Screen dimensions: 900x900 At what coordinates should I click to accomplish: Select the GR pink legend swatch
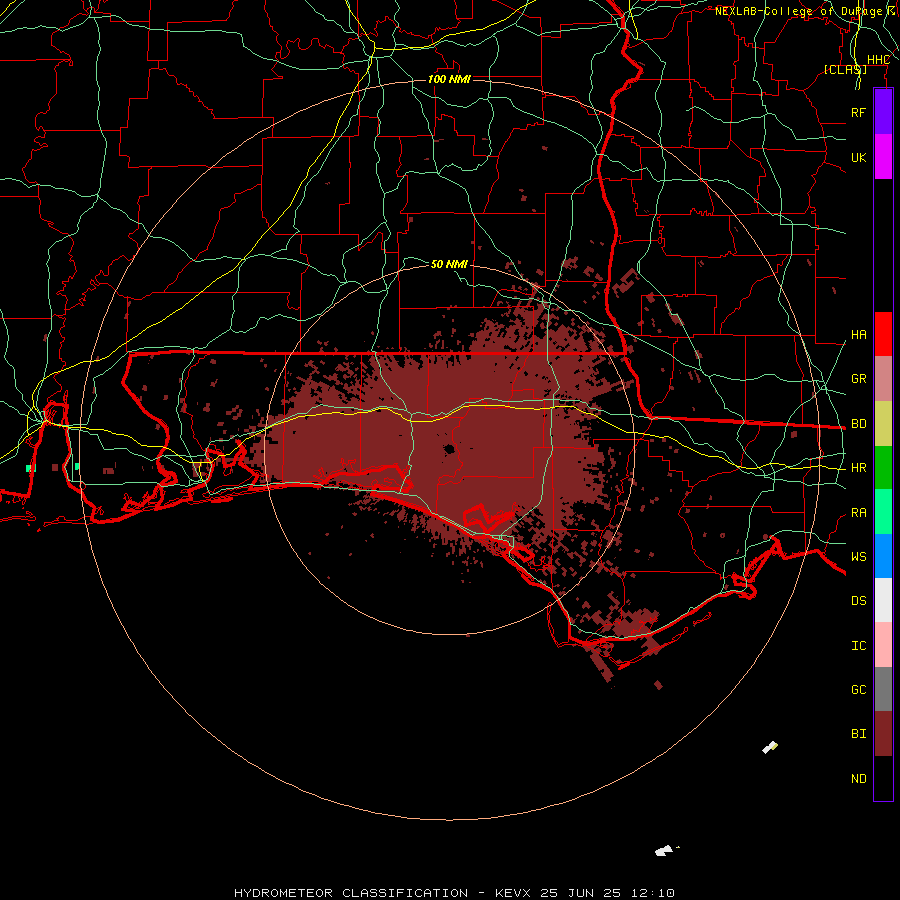883,379
